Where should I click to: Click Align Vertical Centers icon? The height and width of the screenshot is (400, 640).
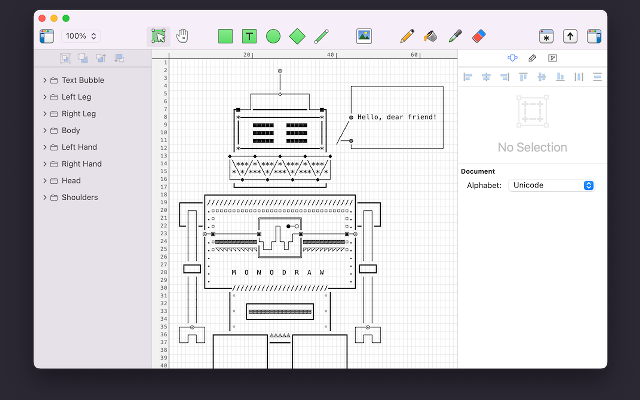click(x=542, y=77)
